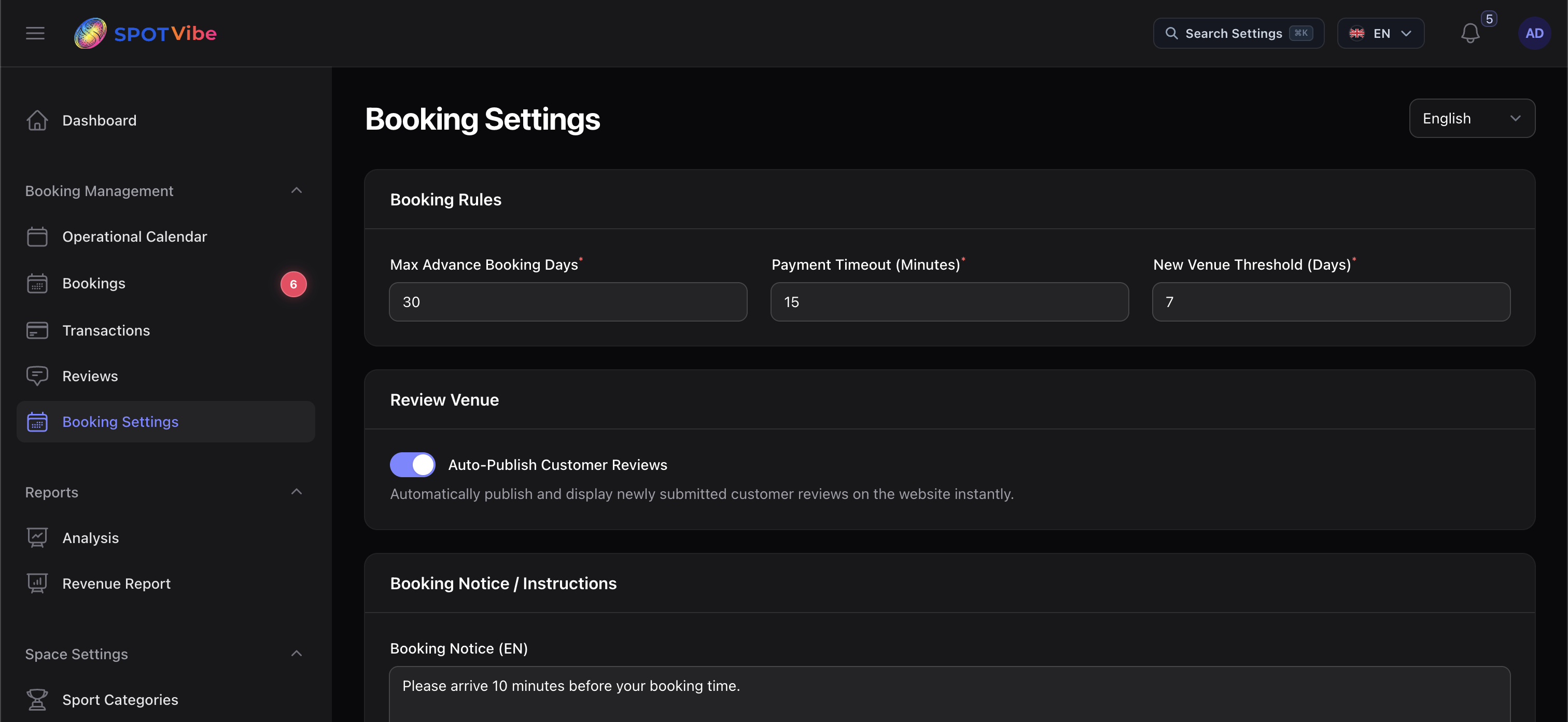This screenshot has height=722, width=1568.
Task: Open the Transactions page
Action: (x=165, y=330)
